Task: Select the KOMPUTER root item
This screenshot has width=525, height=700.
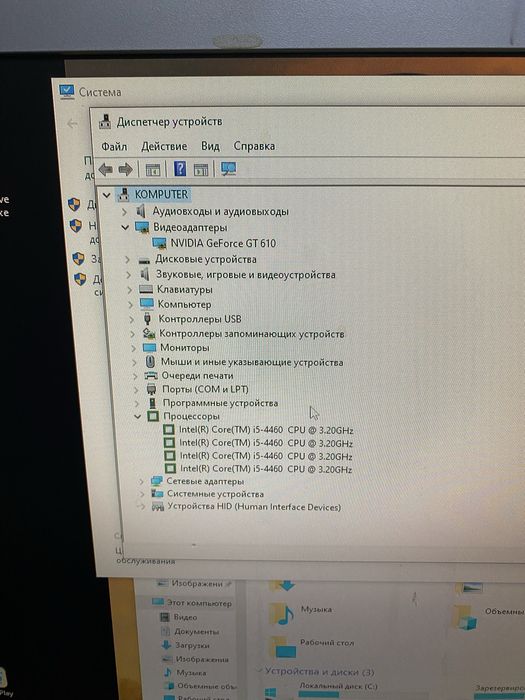Action: click(161, 195)
